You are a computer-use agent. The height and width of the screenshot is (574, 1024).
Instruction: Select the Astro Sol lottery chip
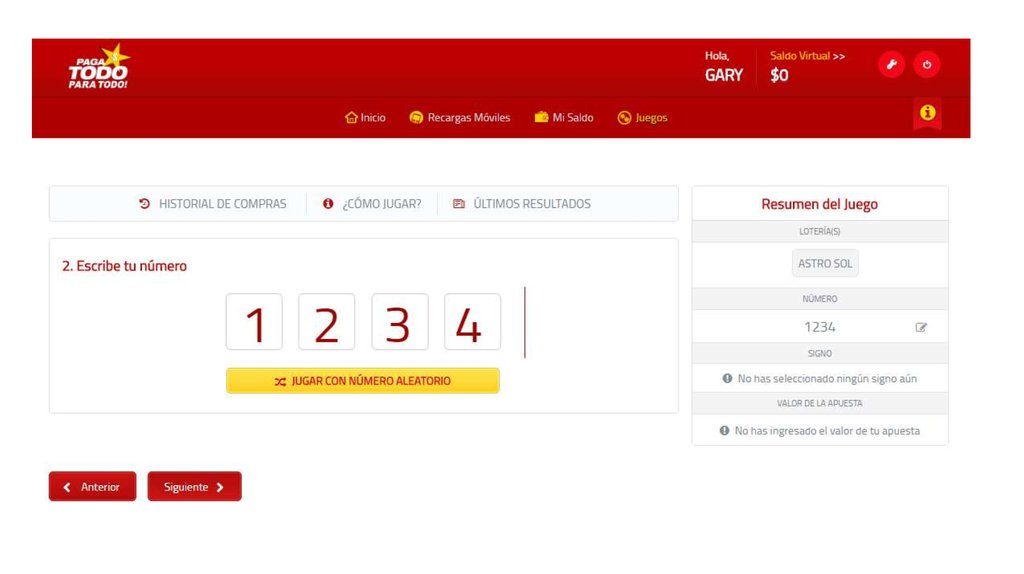(x=825, y=264)
